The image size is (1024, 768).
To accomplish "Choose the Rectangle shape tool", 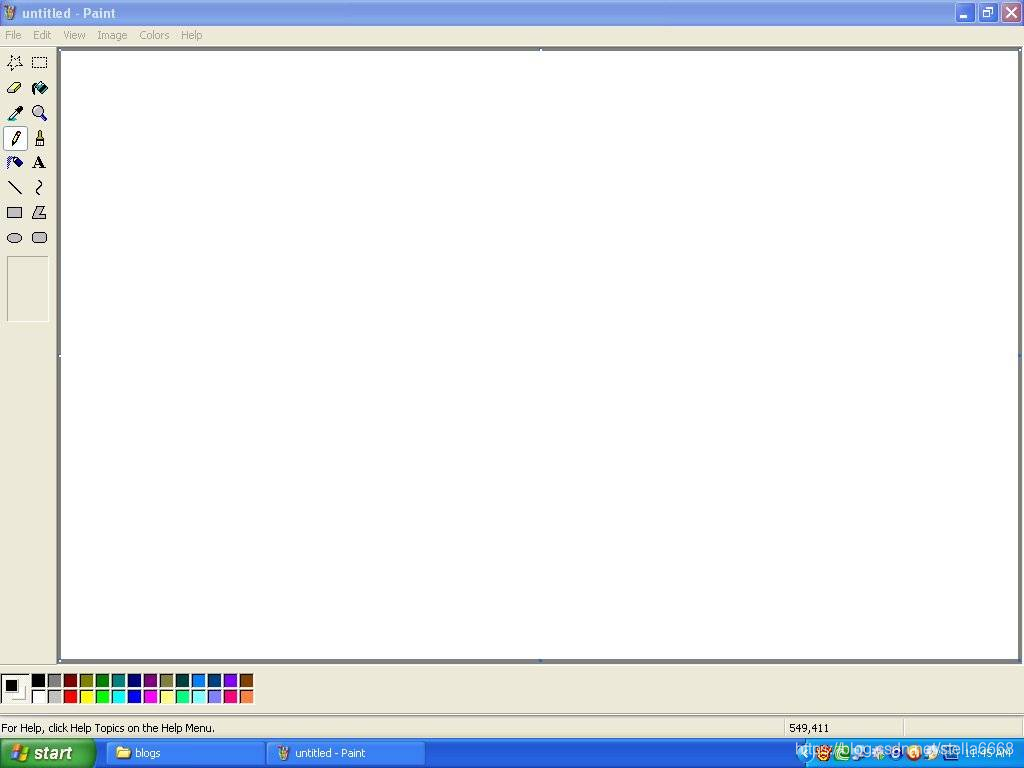I will 14,213.
